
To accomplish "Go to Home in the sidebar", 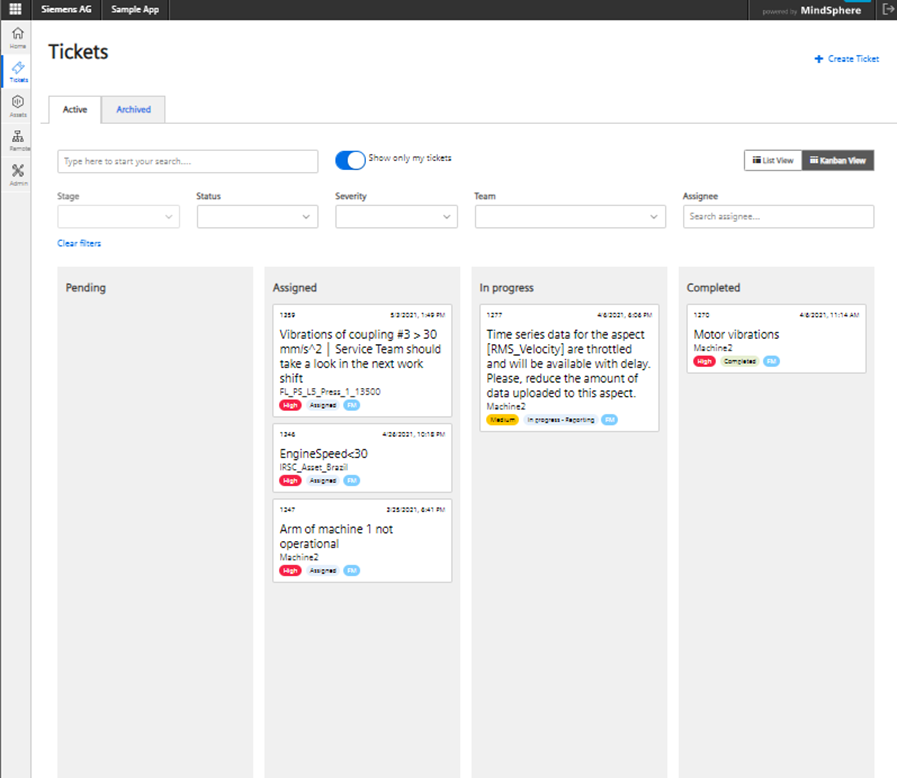I will click(x=17, y=38).
